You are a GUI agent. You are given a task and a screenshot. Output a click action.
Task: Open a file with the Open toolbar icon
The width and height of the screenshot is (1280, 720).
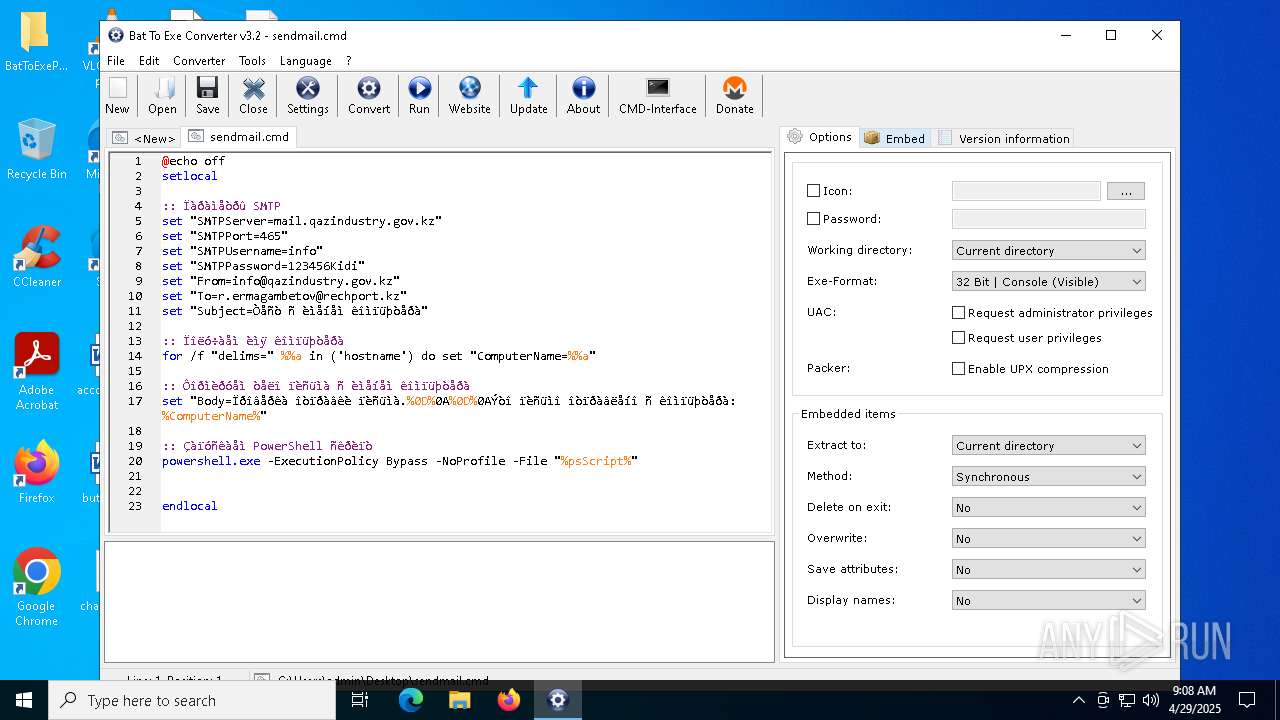(162, 96)
